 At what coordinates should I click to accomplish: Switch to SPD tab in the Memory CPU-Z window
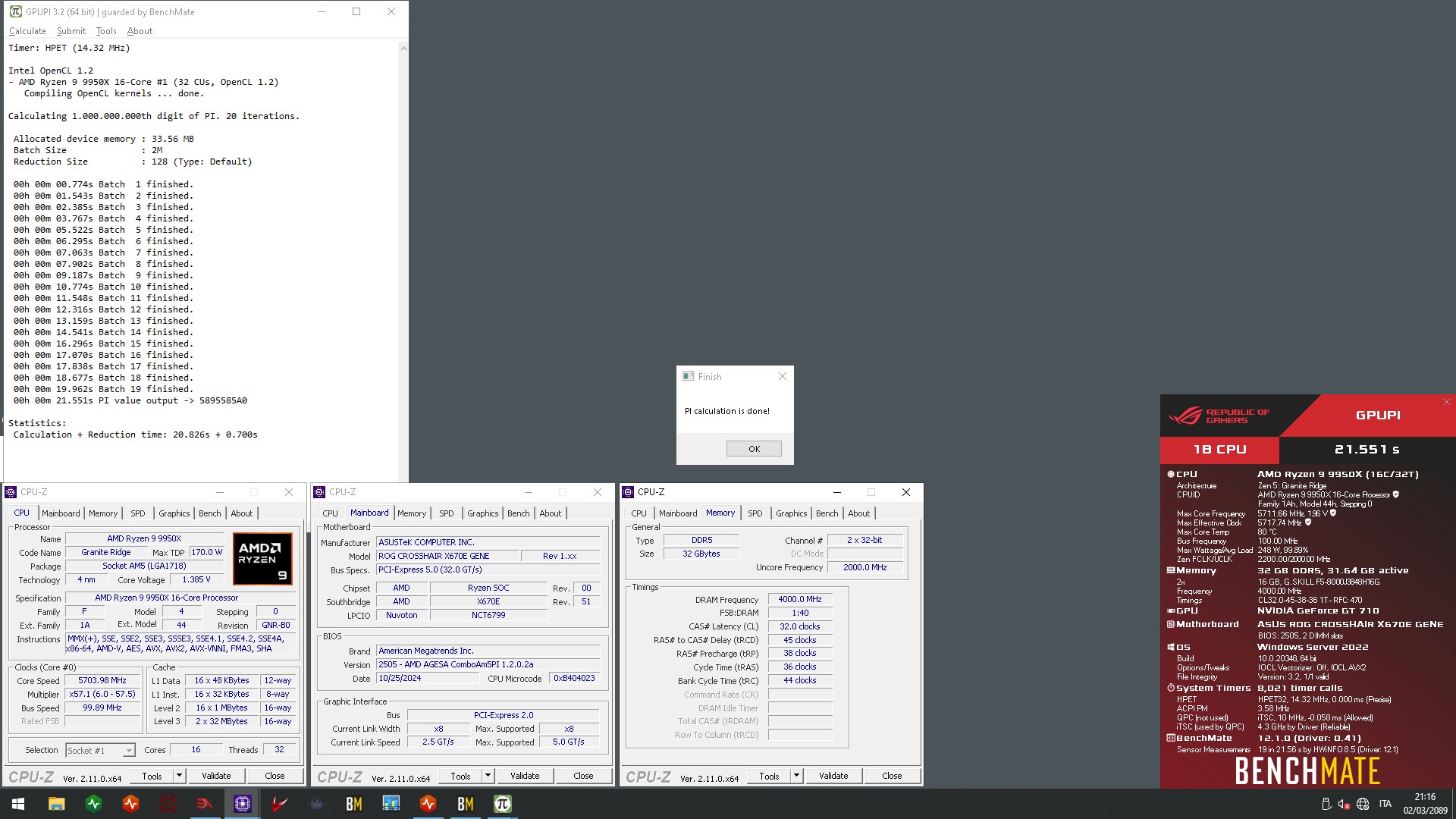755,513
